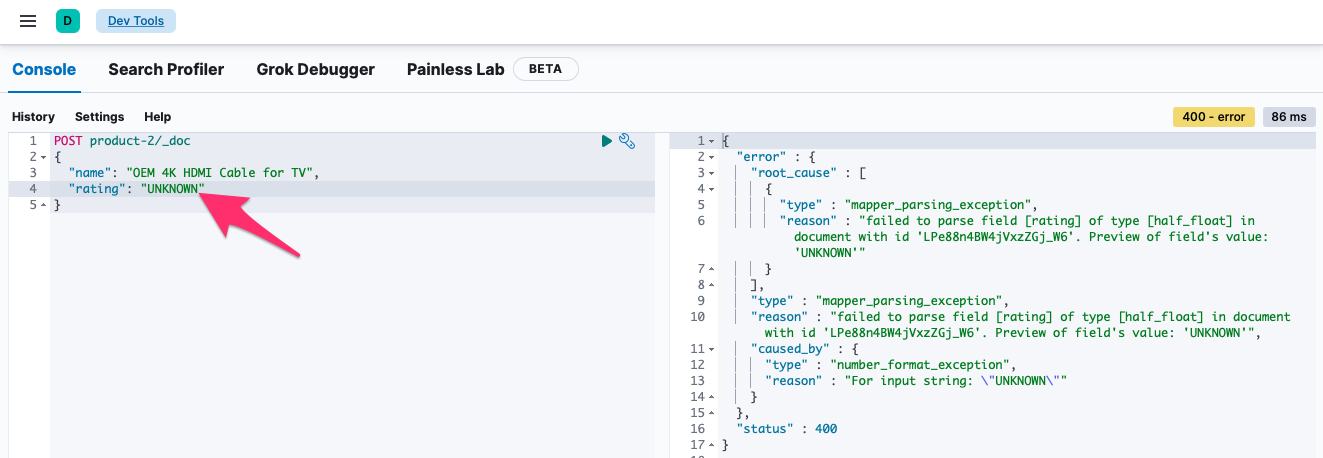1323x458 pixels.
Task: Select the Console tab
Action: pos(44,69)
